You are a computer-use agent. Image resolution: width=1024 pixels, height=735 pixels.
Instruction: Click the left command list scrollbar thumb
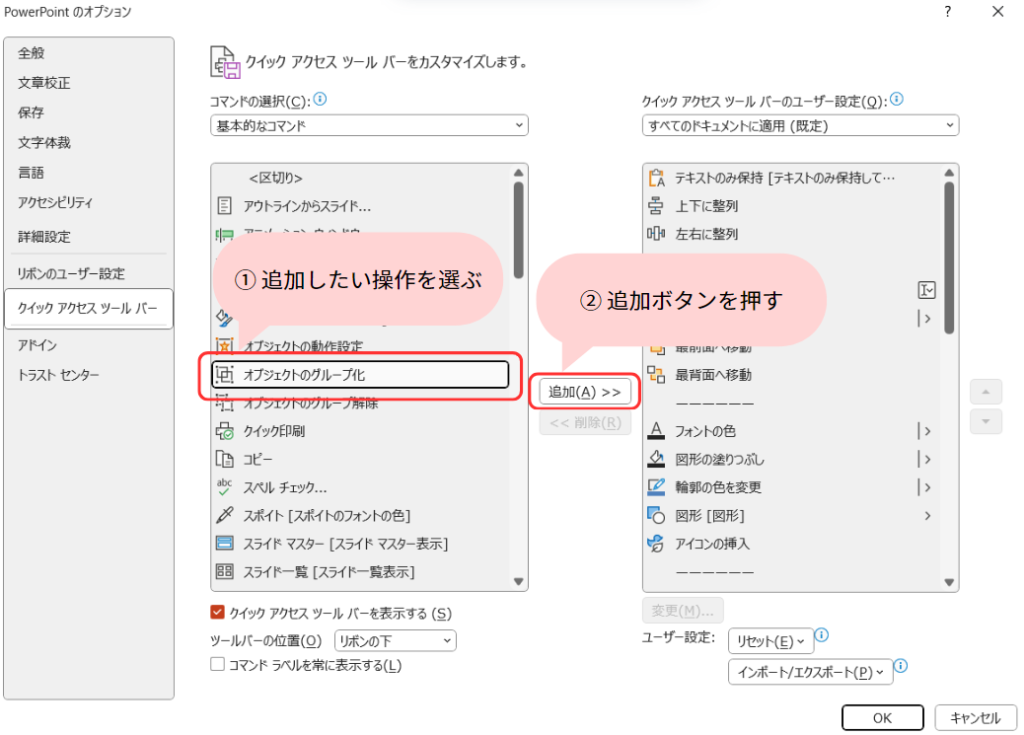pyautogui.click(x=519, y=229)
